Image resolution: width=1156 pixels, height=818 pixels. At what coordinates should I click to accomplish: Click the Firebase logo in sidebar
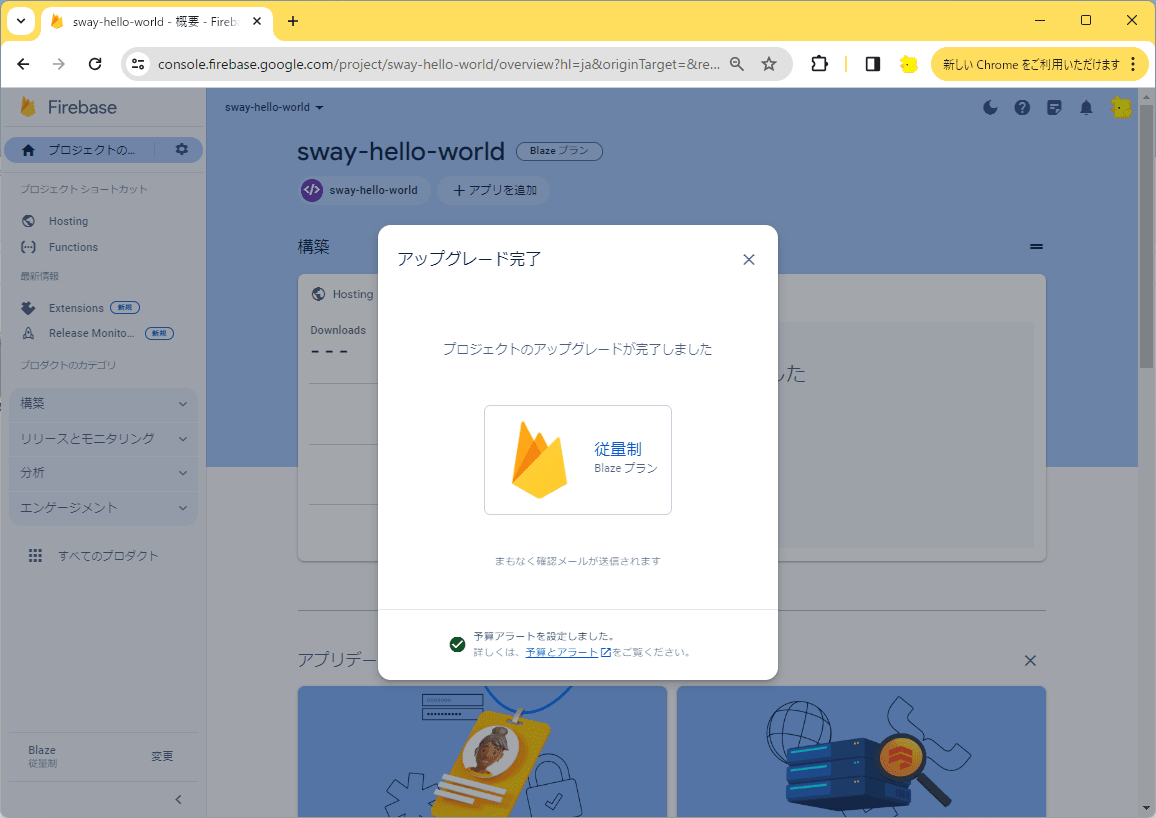click(x=69, y=107)
